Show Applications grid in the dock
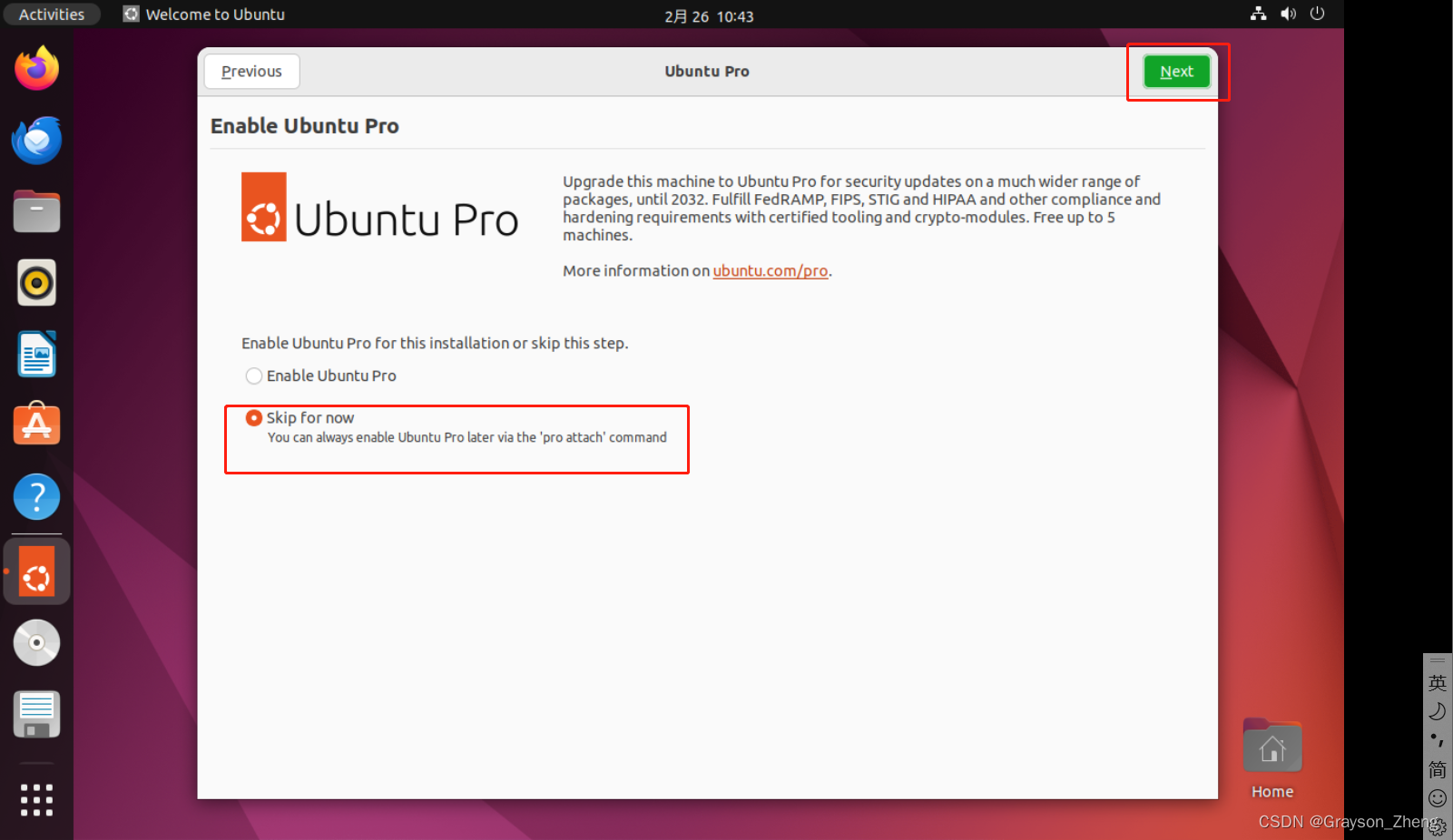The width and height of the screenshot is (1453, 840). [36, 800]
